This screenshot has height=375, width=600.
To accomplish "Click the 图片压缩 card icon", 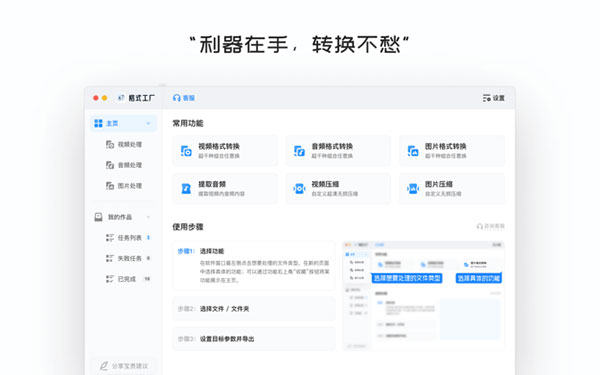I will [413, 189].
